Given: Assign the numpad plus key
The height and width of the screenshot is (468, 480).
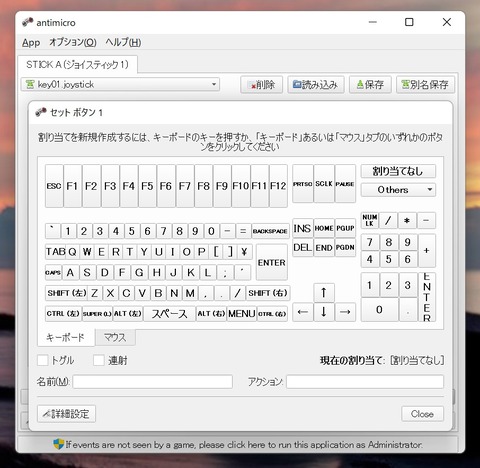Looking at the screenshot, I should coord(426,251).
